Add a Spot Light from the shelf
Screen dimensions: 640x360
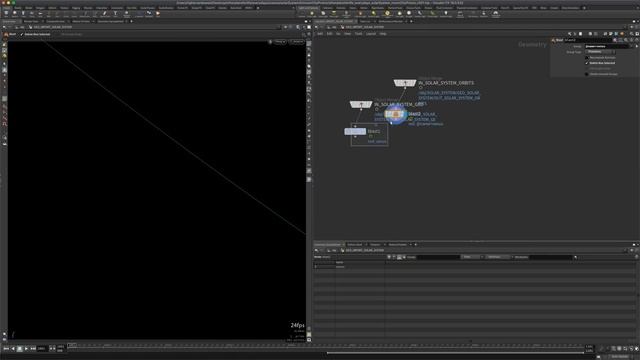coord(323,14)
